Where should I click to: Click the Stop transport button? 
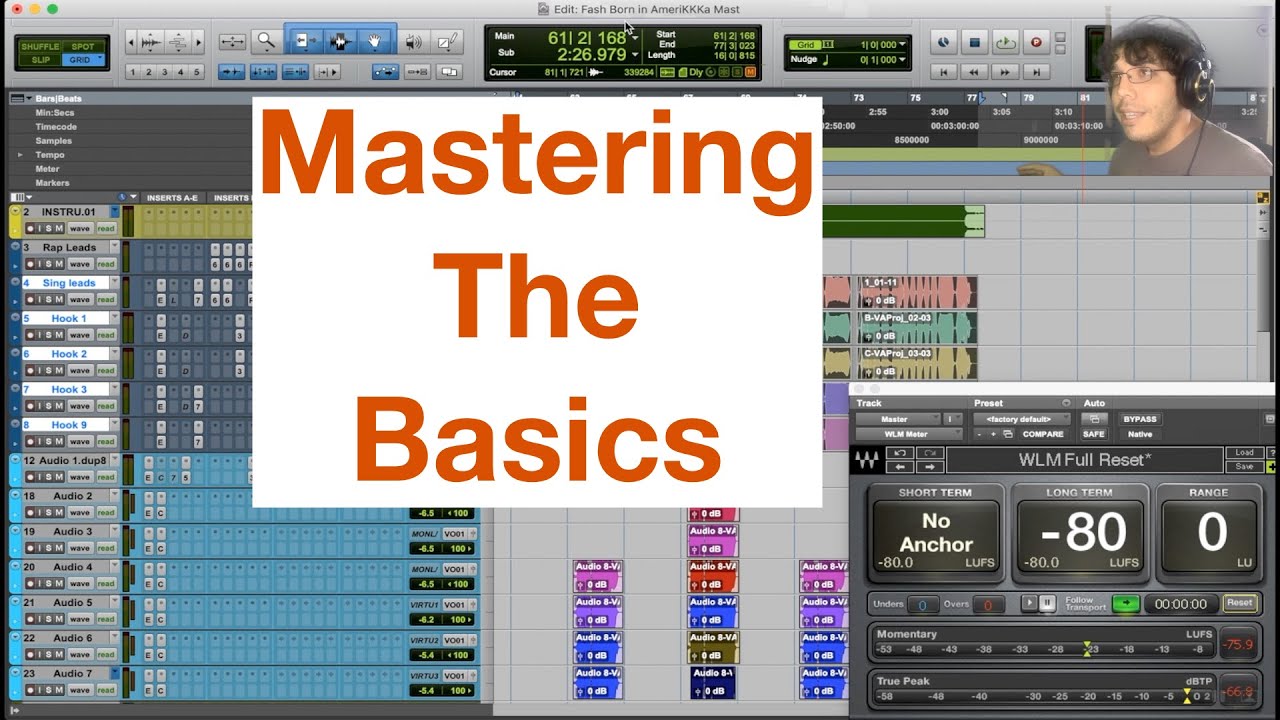pos(975,42)
